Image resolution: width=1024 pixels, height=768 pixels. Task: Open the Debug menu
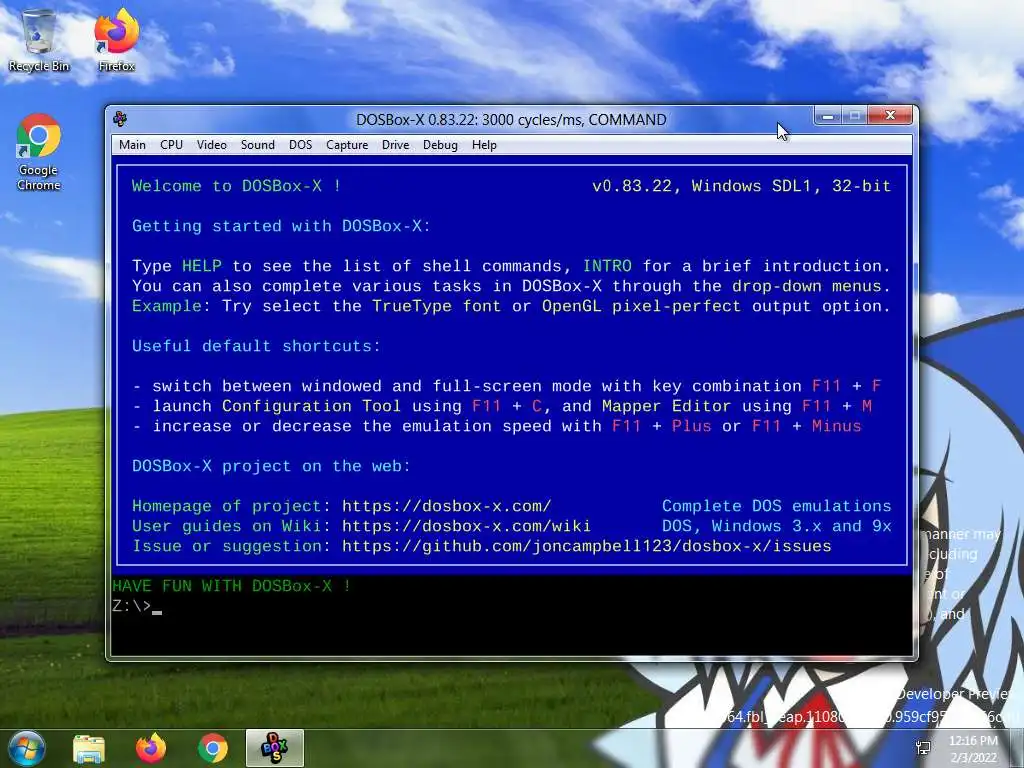[x=440, y=145]
